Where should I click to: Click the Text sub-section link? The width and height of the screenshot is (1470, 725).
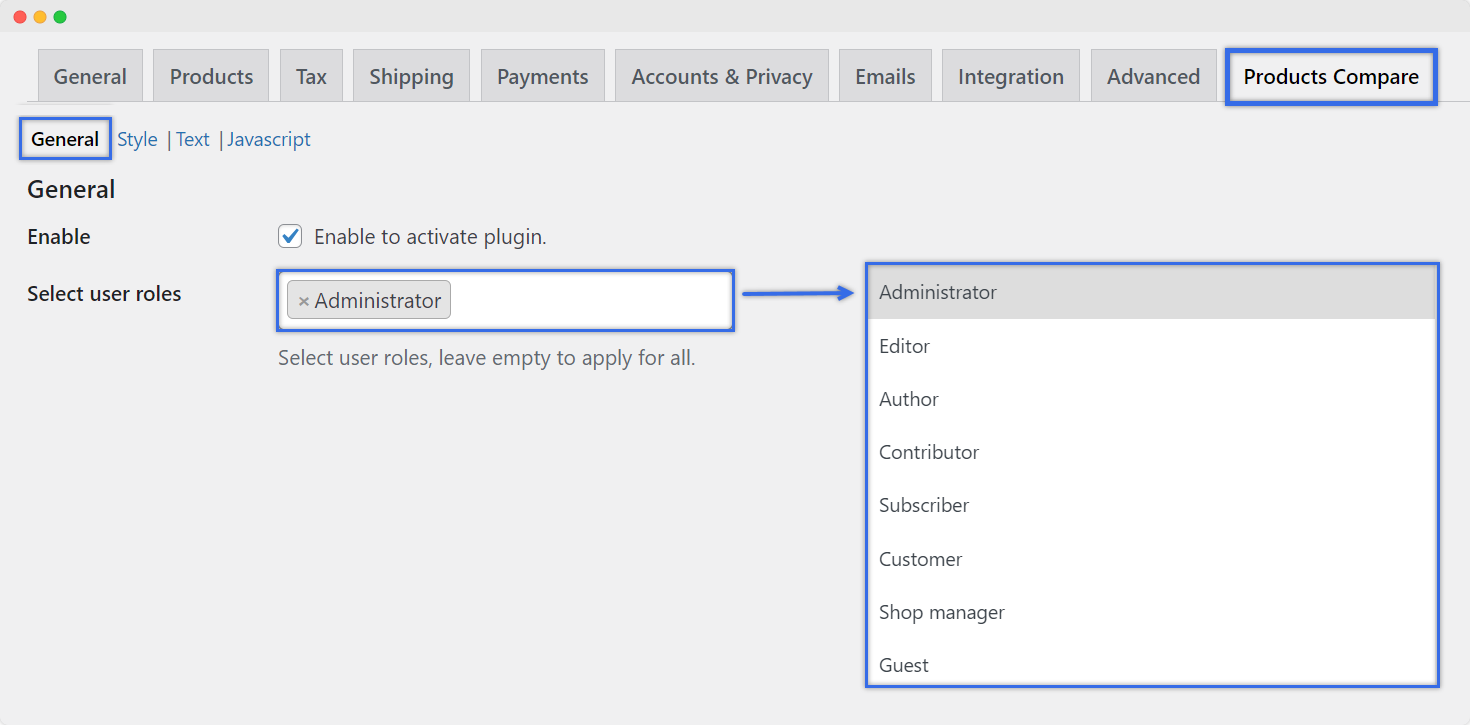tap(193, 140)
